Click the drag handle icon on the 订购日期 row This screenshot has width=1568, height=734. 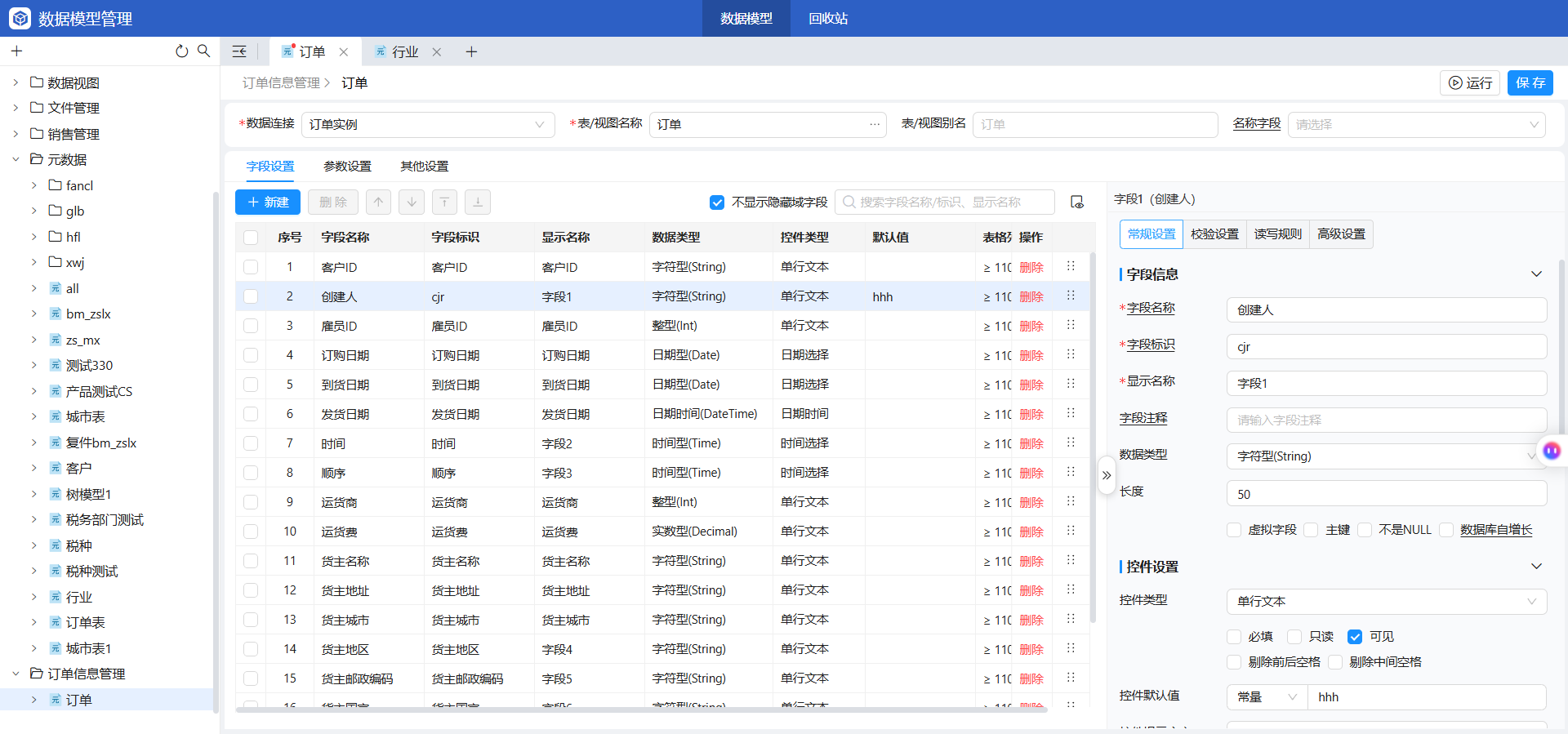(x=1071, y=354)
